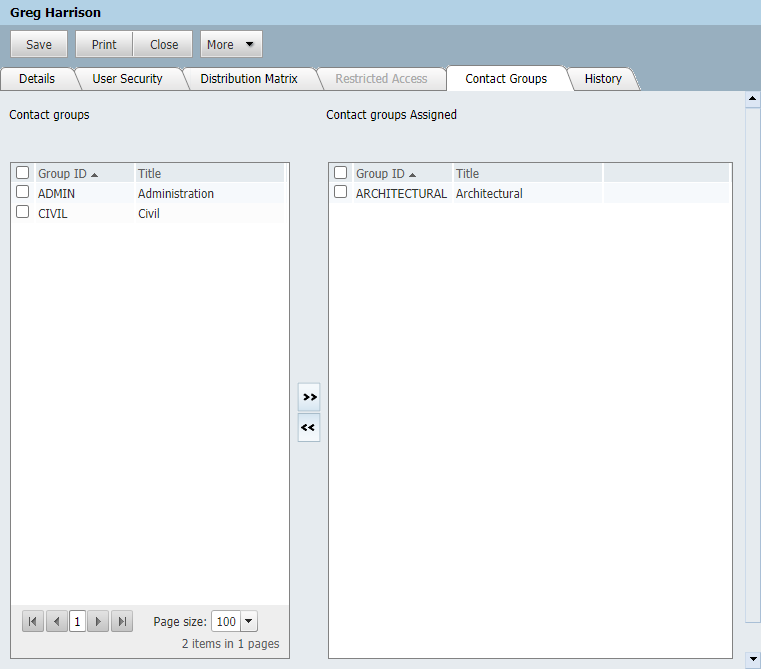The image size is (761, 669).
Task: Go to first page of contact groups
Action: pyautogui.click(x=33, y=621)
